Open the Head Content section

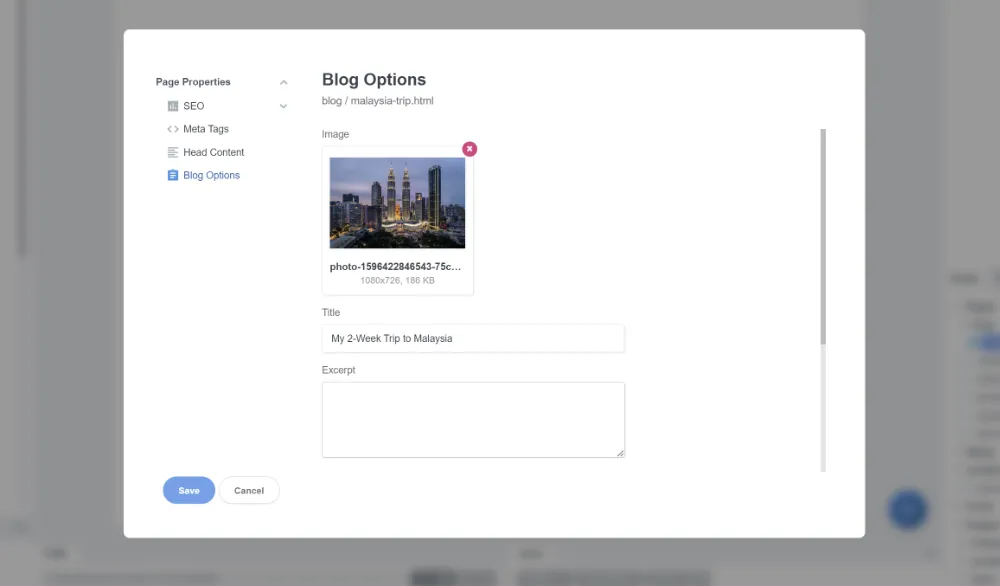(x=212, y=152)
